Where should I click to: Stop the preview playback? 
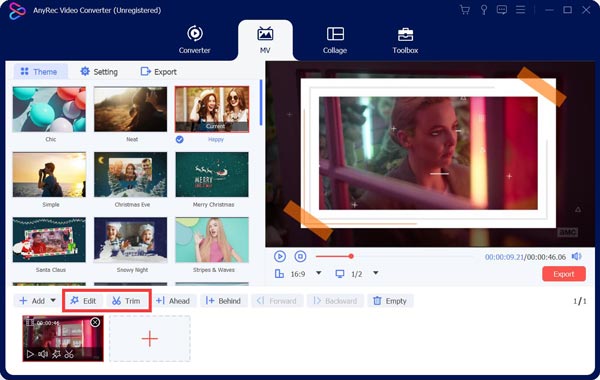point(300,256)
